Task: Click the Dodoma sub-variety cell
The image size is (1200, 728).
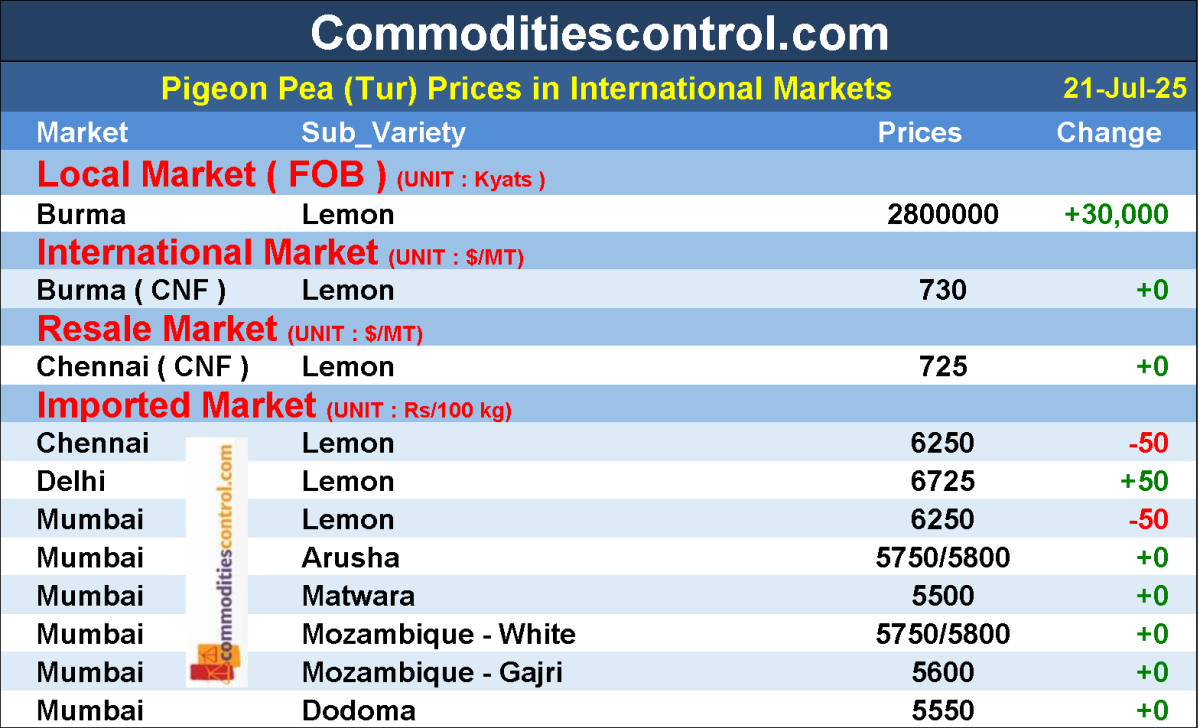Action: click(358, 711)
